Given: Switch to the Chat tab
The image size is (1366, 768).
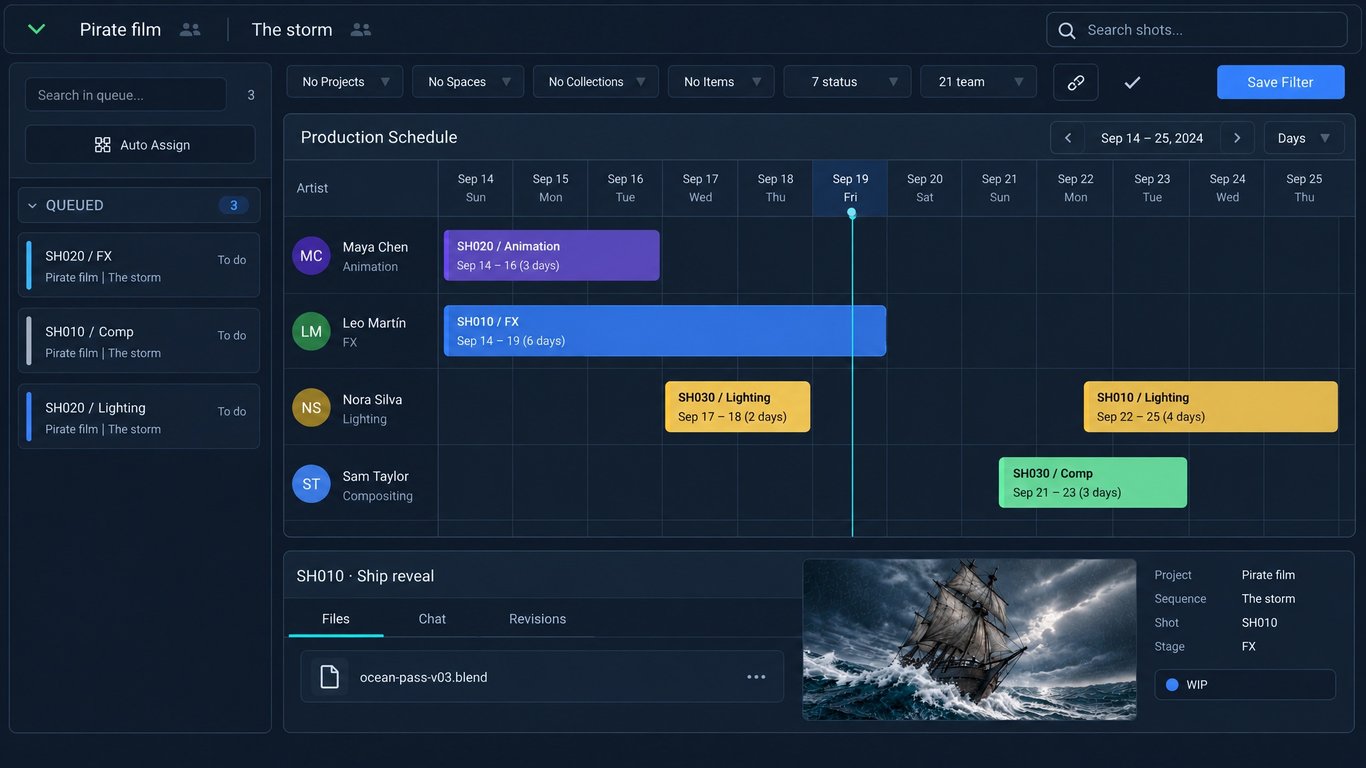Looking at the screenshot, I should pos(432,619).
